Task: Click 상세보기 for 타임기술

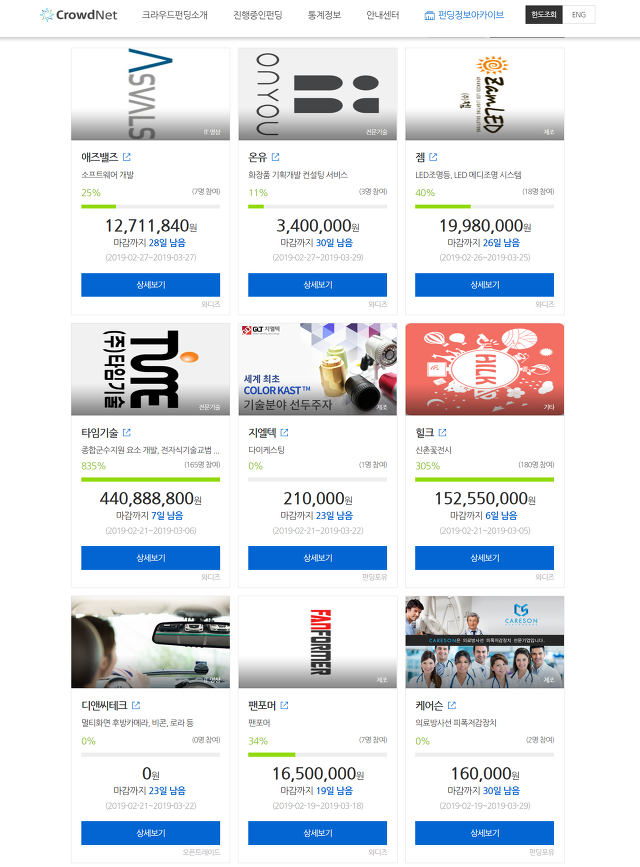Action: tap(150, 558)
